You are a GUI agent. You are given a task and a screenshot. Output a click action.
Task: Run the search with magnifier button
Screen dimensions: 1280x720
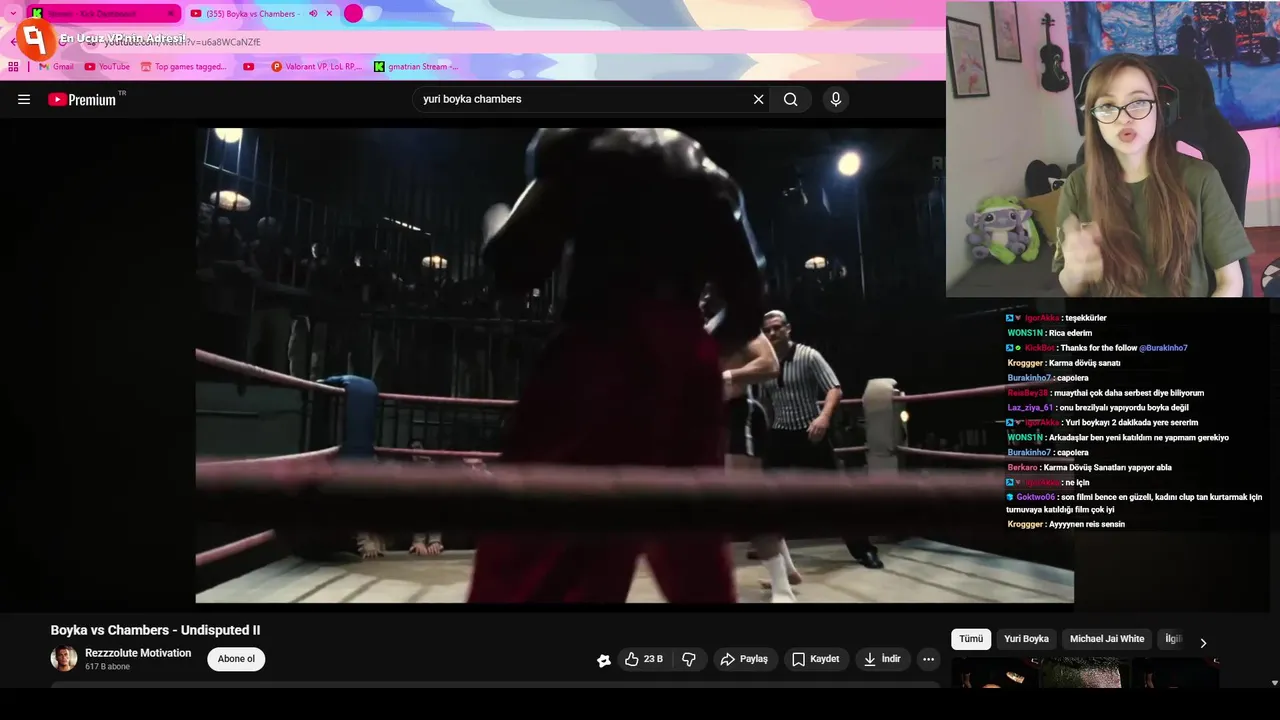tap(791, 99)
